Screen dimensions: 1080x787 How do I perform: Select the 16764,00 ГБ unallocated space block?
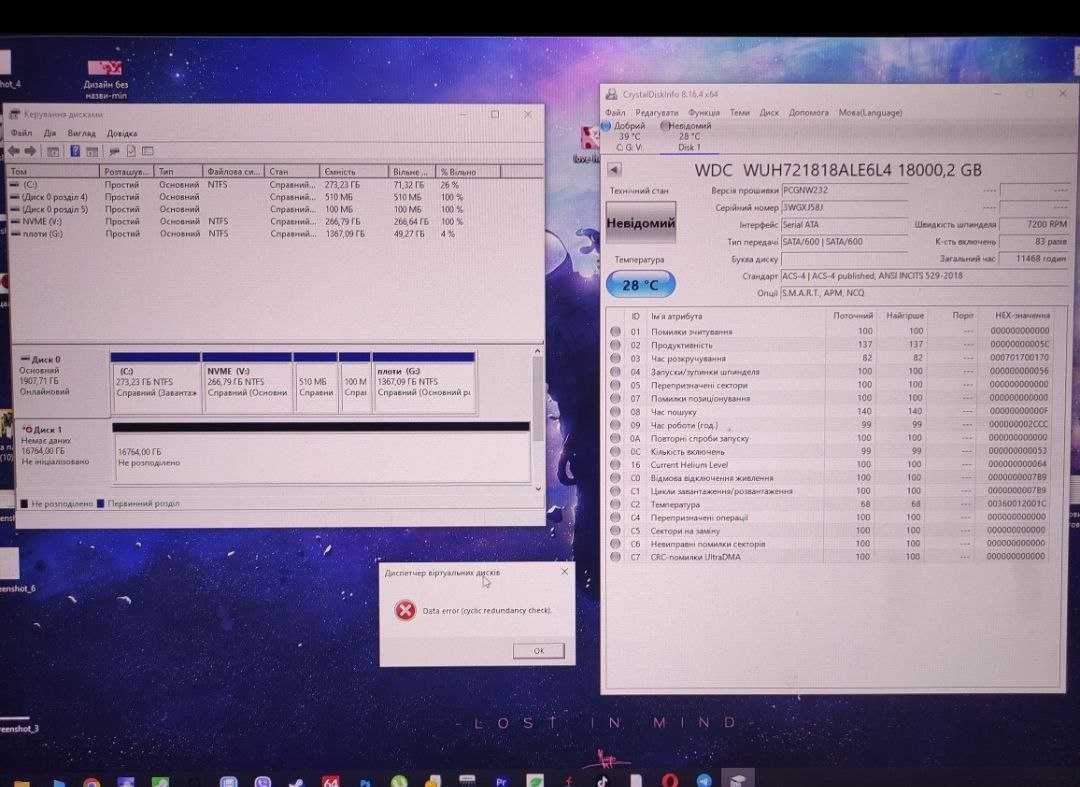[x=321, y=453]
